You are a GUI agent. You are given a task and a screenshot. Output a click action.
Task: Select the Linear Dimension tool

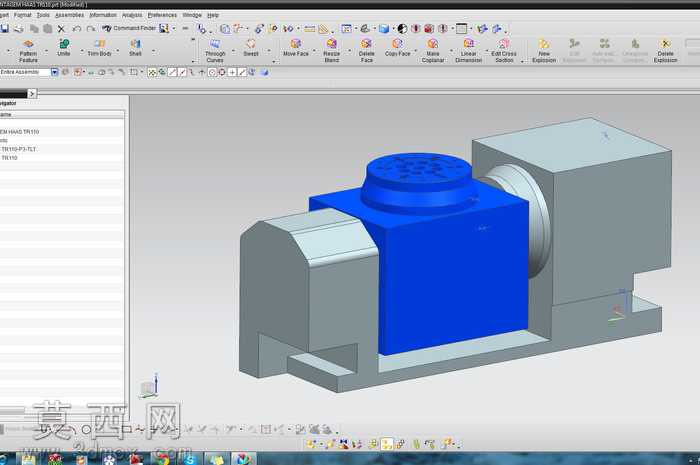point(468,51)
